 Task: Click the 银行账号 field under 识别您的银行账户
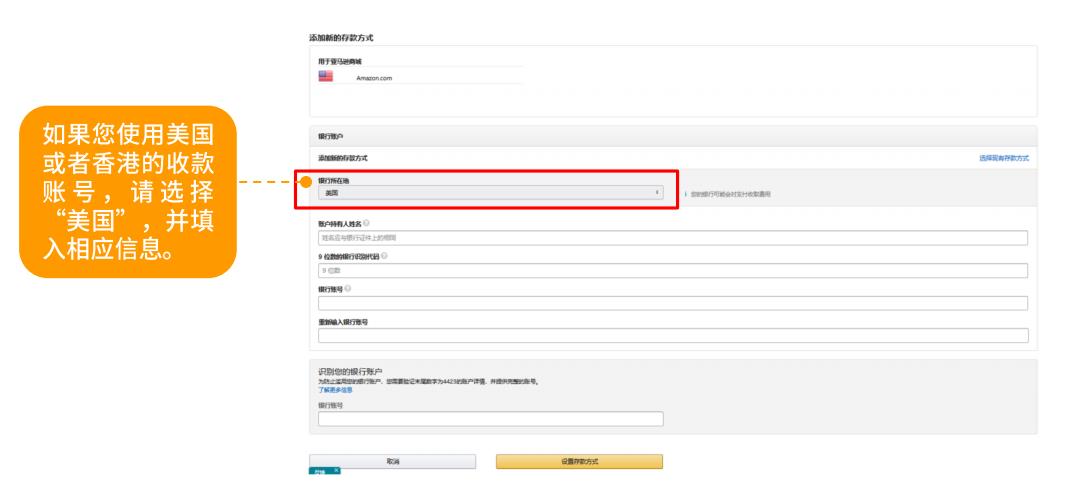click(x=490, y=419)
